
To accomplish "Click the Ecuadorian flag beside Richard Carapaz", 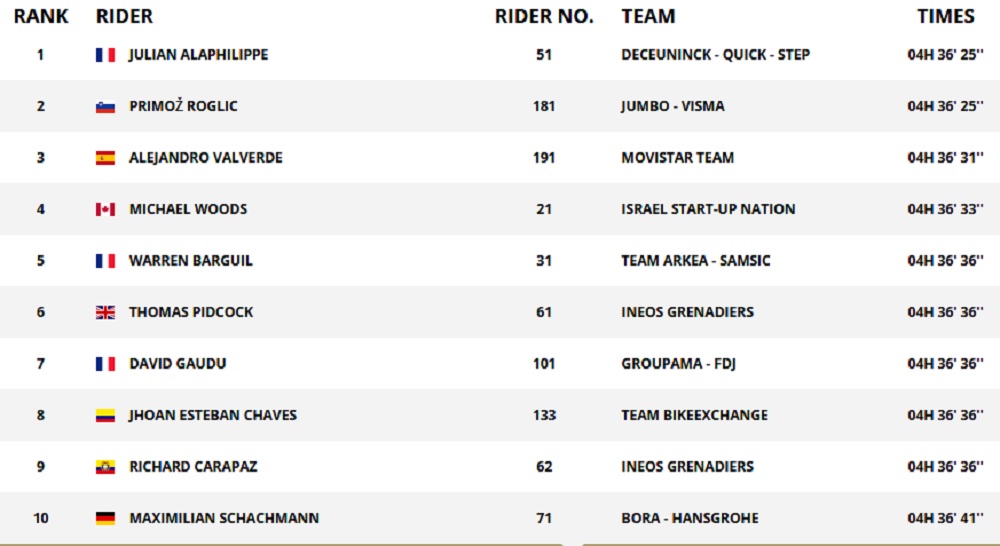I will [x=105, y=467].
